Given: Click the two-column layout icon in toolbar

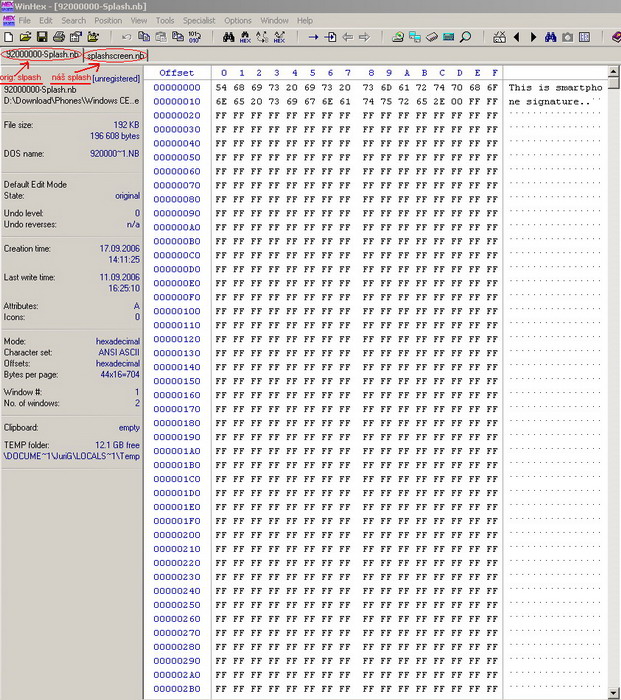Looking at the screenshot, I should 584,37.
